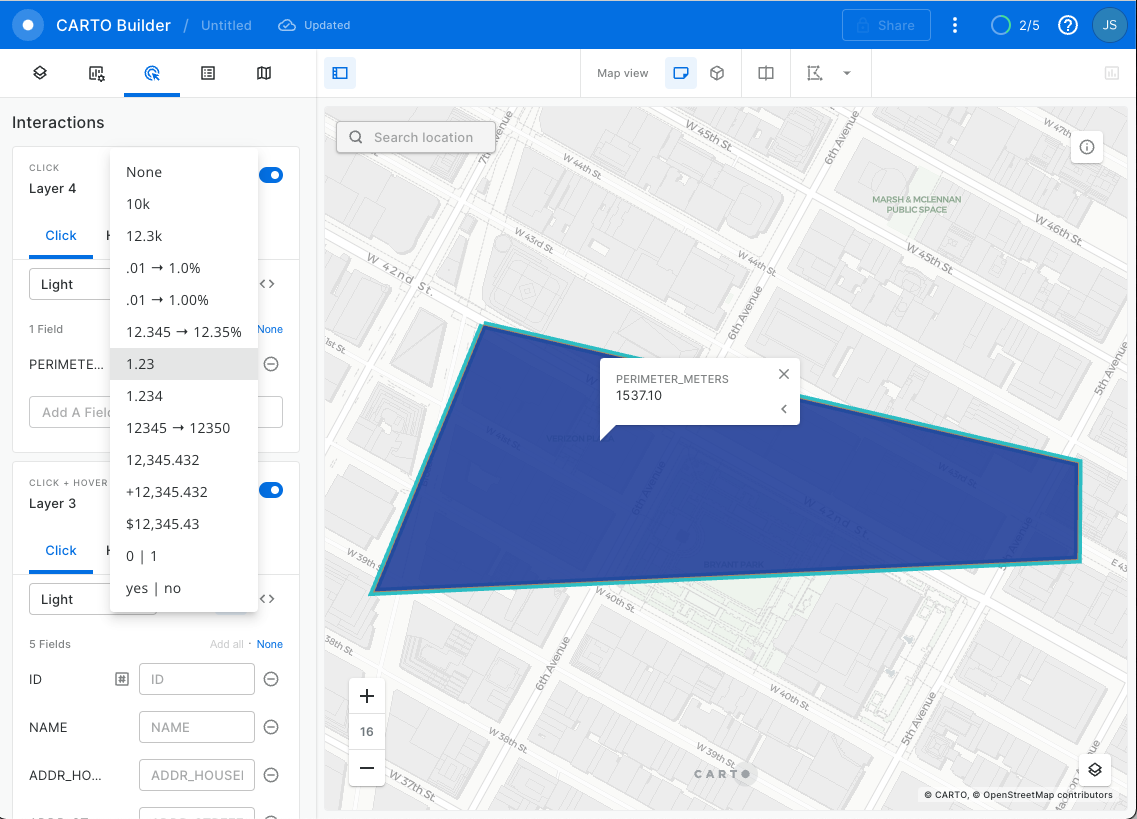The image size is (1137, 819).
Task: Open the Basemap tab icon
Action: (x=264, y=73)
